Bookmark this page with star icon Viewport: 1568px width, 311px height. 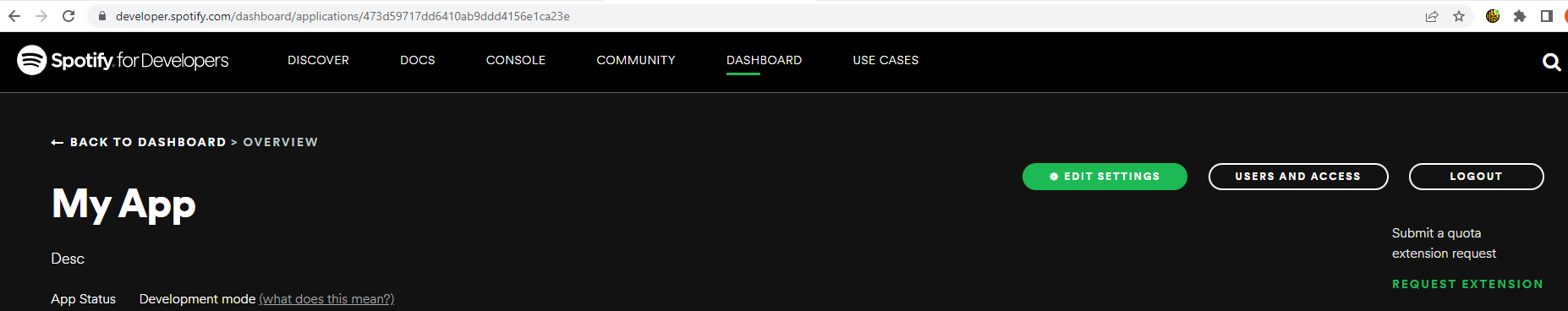pos(1459,16)
